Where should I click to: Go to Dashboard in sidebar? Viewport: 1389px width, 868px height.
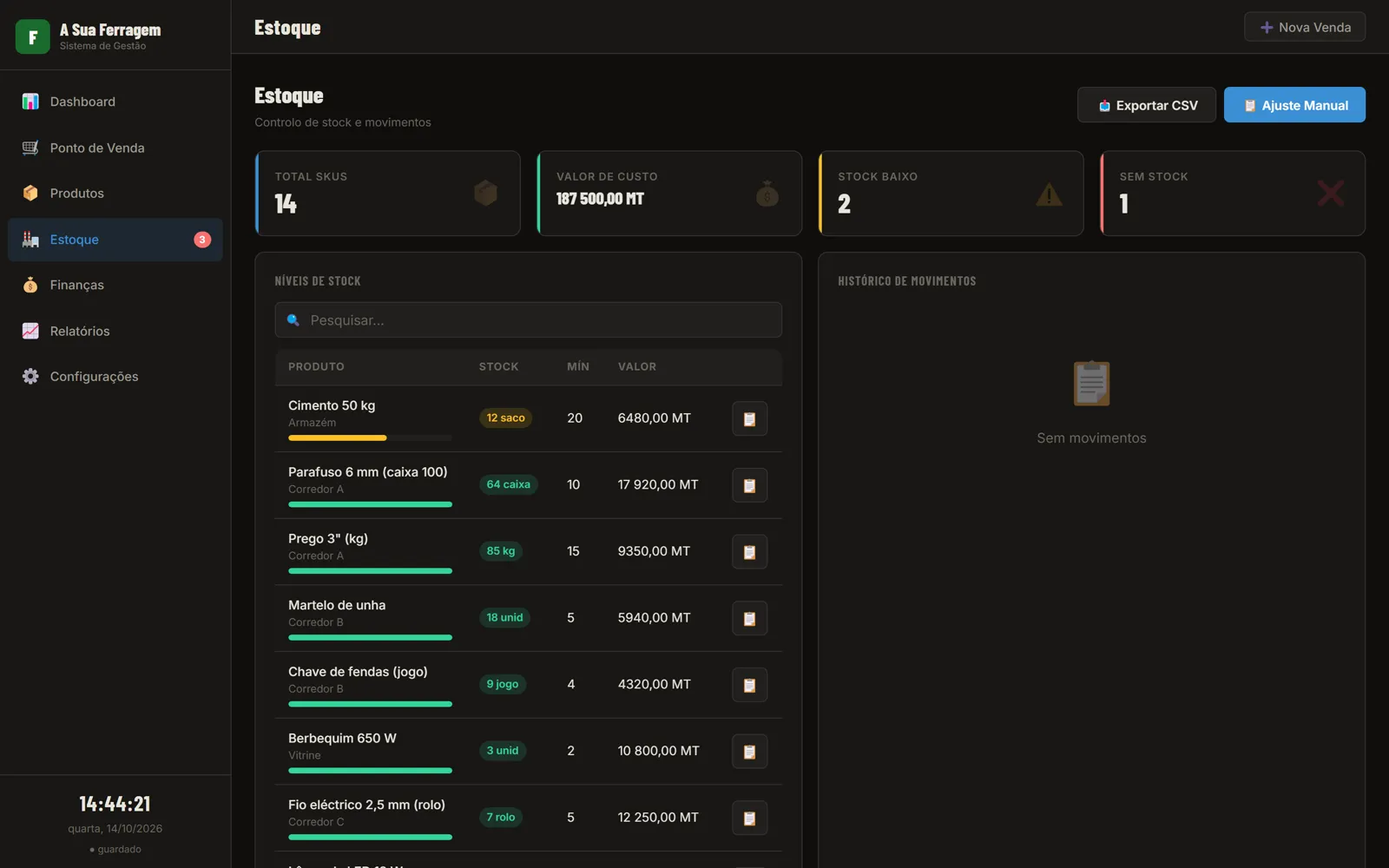(115, 102)
